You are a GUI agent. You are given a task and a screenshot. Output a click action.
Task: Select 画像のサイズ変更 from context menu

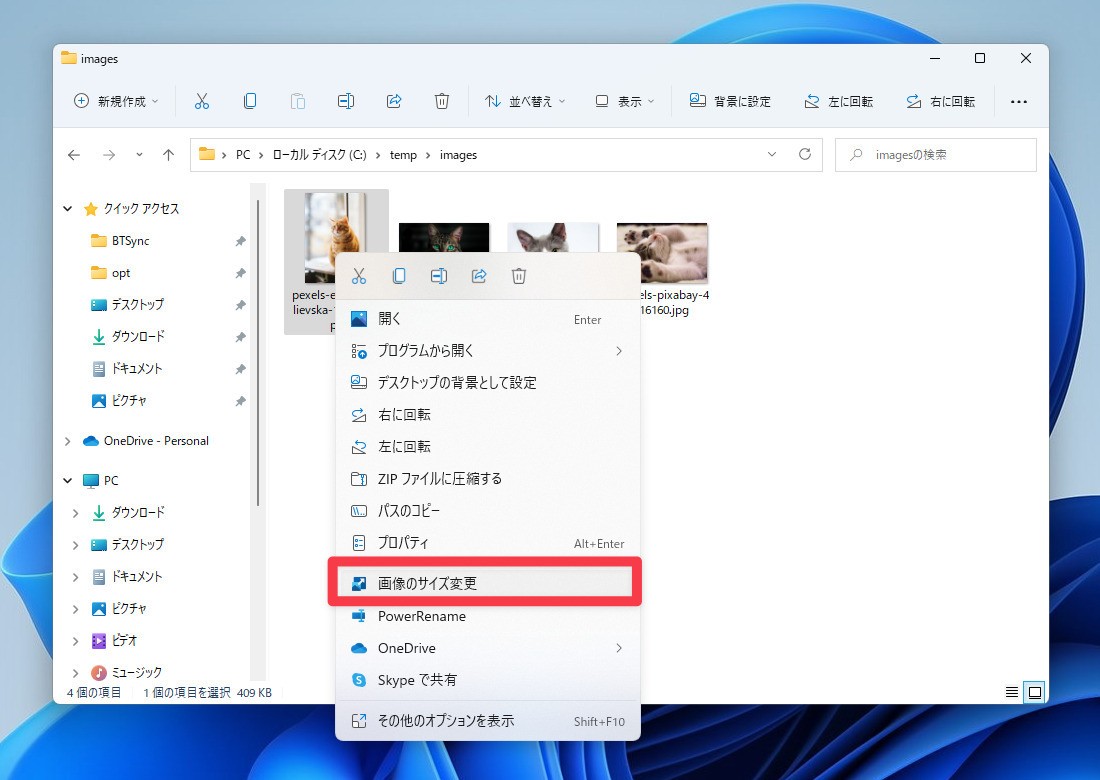point(485,583)
